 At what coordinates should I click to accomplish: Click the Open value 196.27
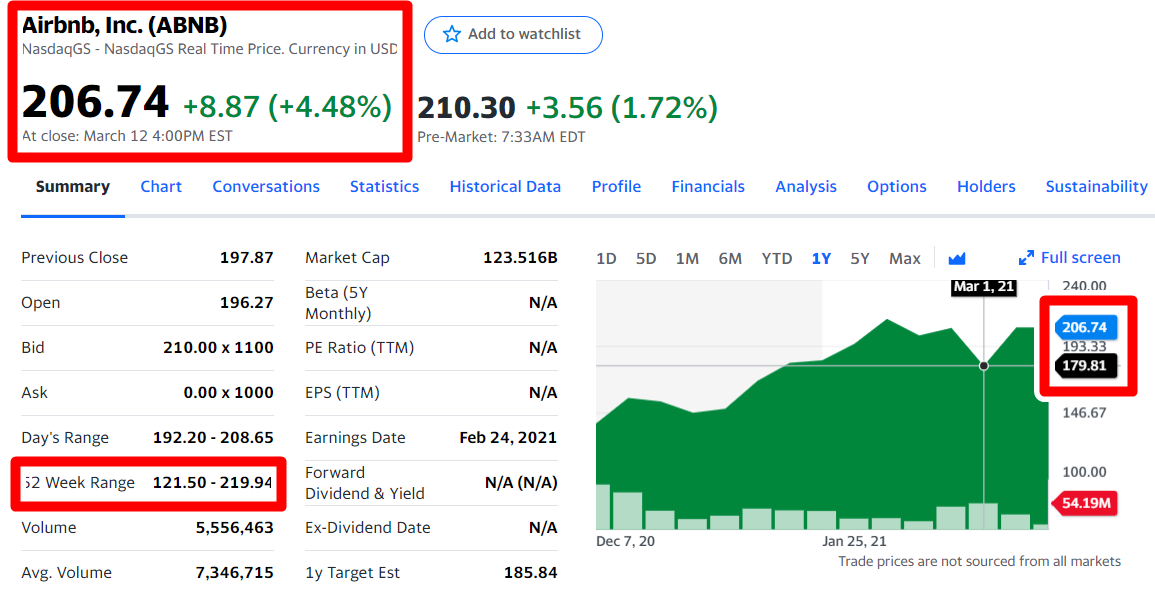click(247, 303)
